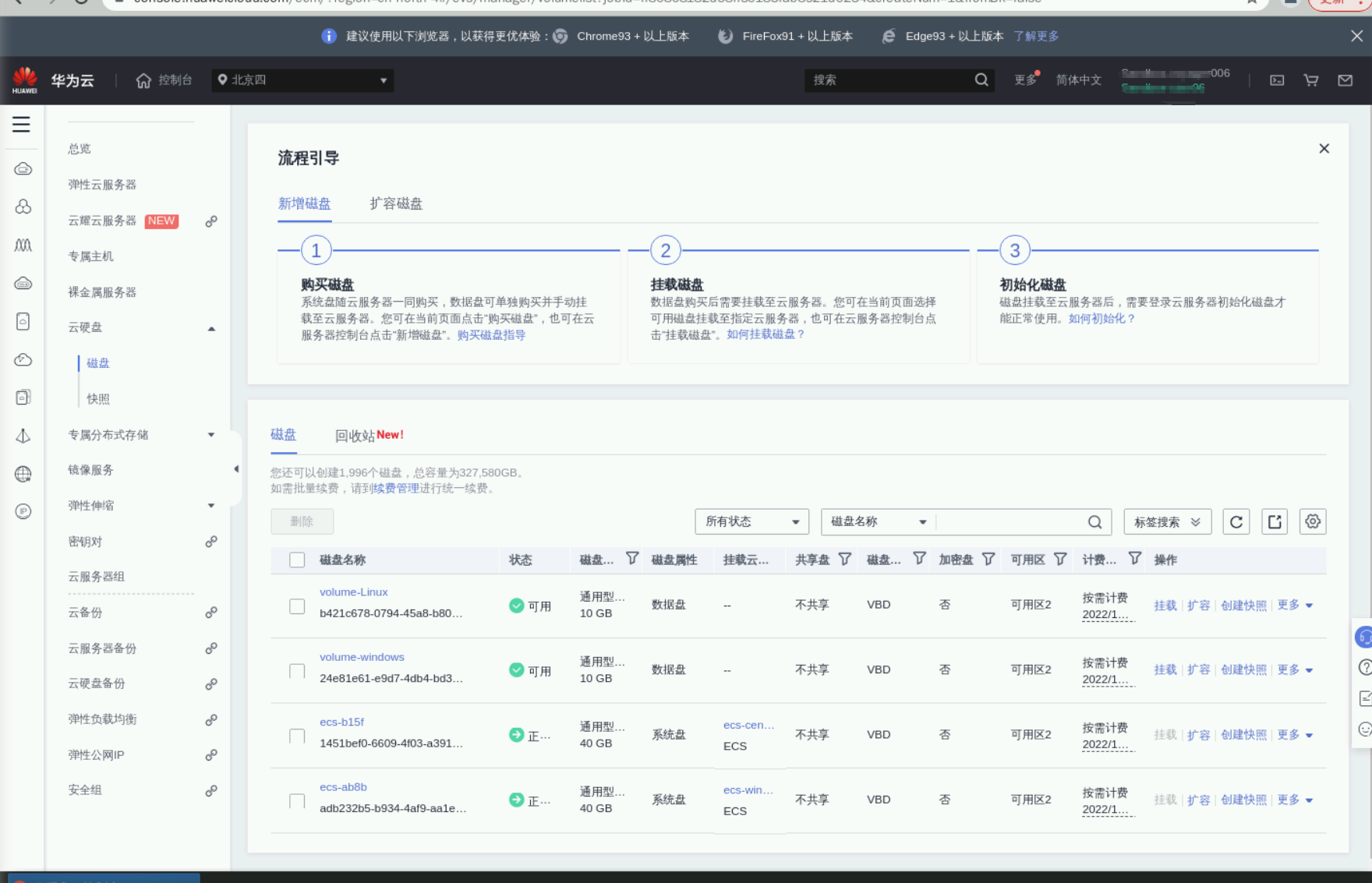Click the search magnifier in top bar
The image size is (1372, 883).
point(981,79)
